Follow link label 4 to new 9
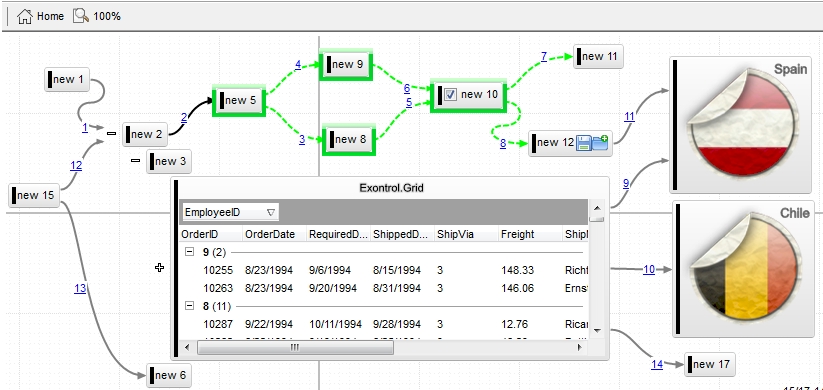This screenshot has width=823, height=390. (298, 65)
